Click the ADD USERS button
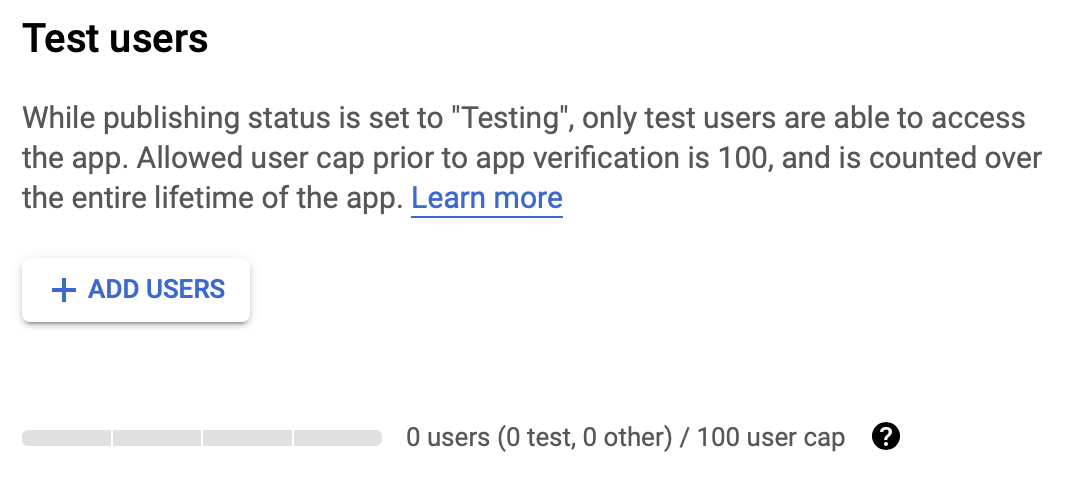1084x490 pixels. pyautogui.click(x=136, y=290)
